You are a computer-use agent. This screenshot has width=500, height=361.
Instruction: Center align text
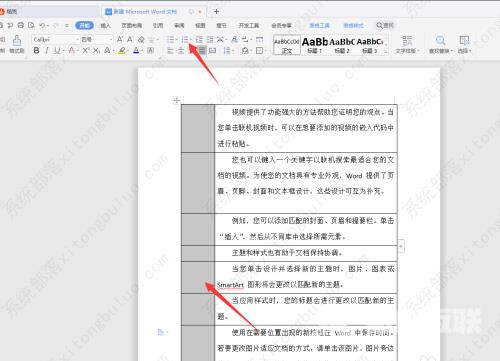coord(181,50)
